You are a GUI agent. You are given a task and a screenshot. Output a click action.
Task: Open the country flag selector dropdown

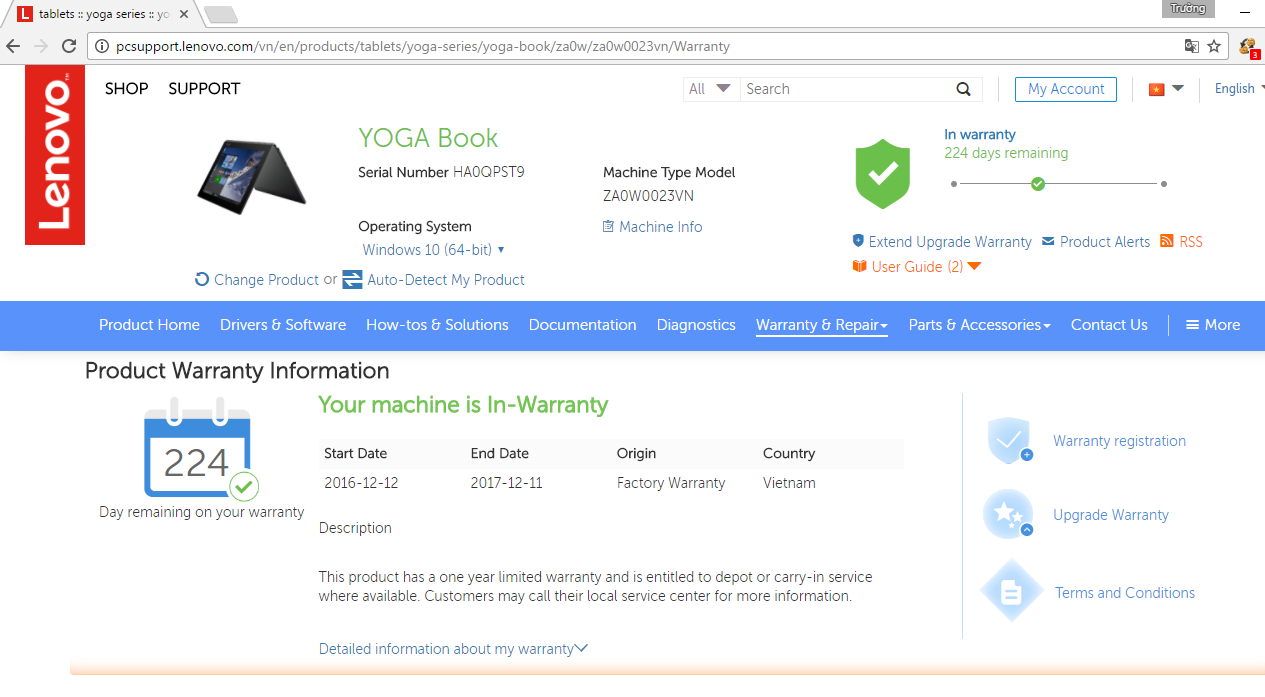pyautogui.click(x=1166, y=89)
